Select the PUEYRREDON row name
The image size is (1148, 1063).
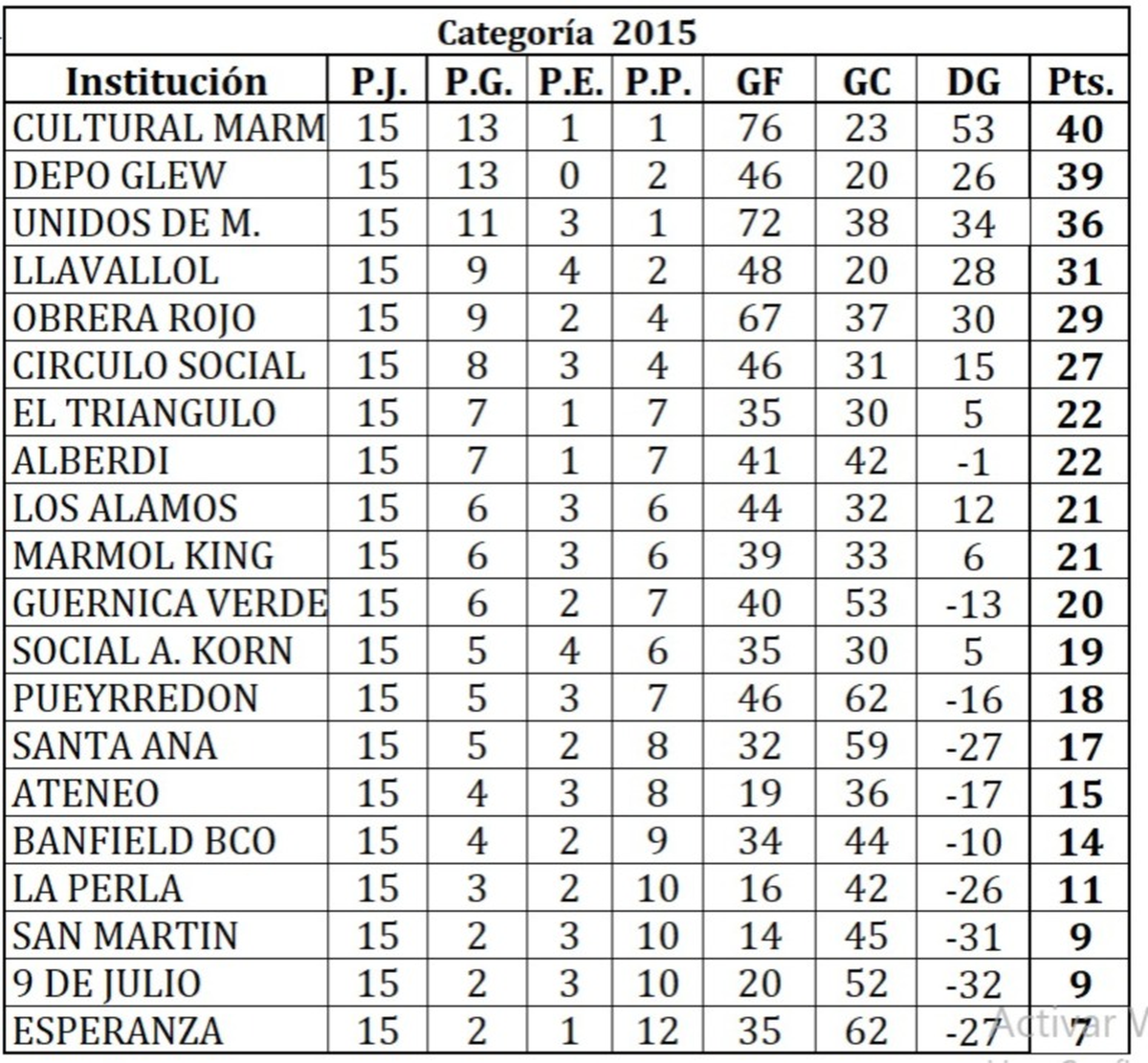click(166, 698)
